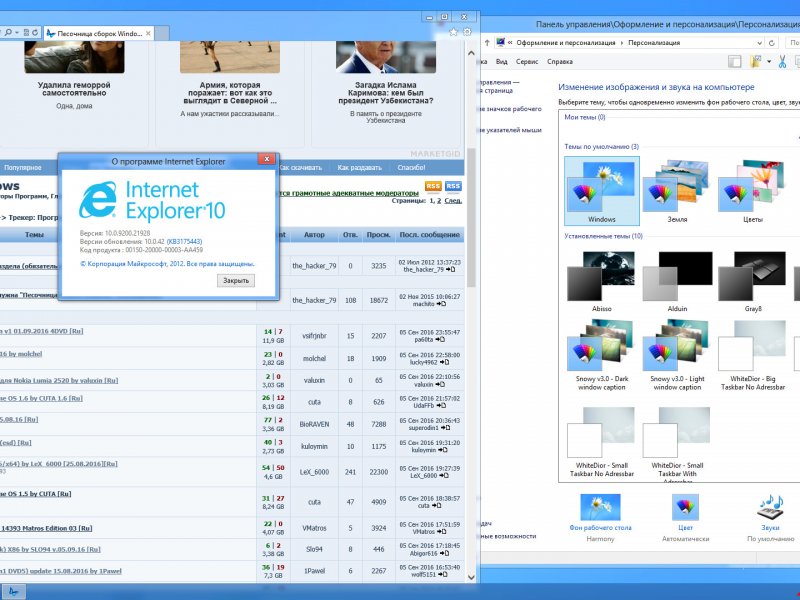The height and width of the screenshot is (600, 800).
Task: Close the О программе Internet Explorer dialog
Action: pyautogui.click(x=266, y=159)
